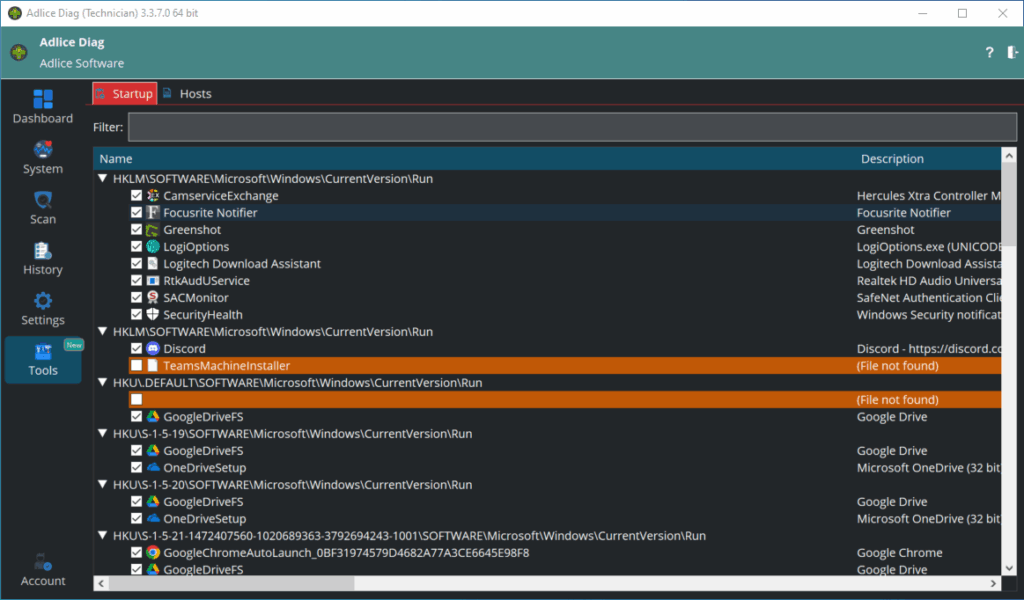Click the help question mark icon
The image size is (1024, 600).
coord(989,53)
